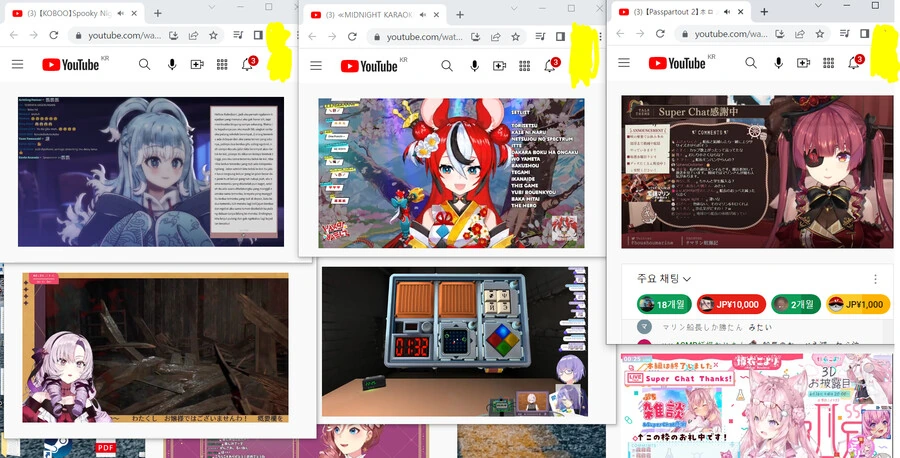Install YouTube app icon in the KOBOO window
The image size is (900, 458).
pos(173,35)
